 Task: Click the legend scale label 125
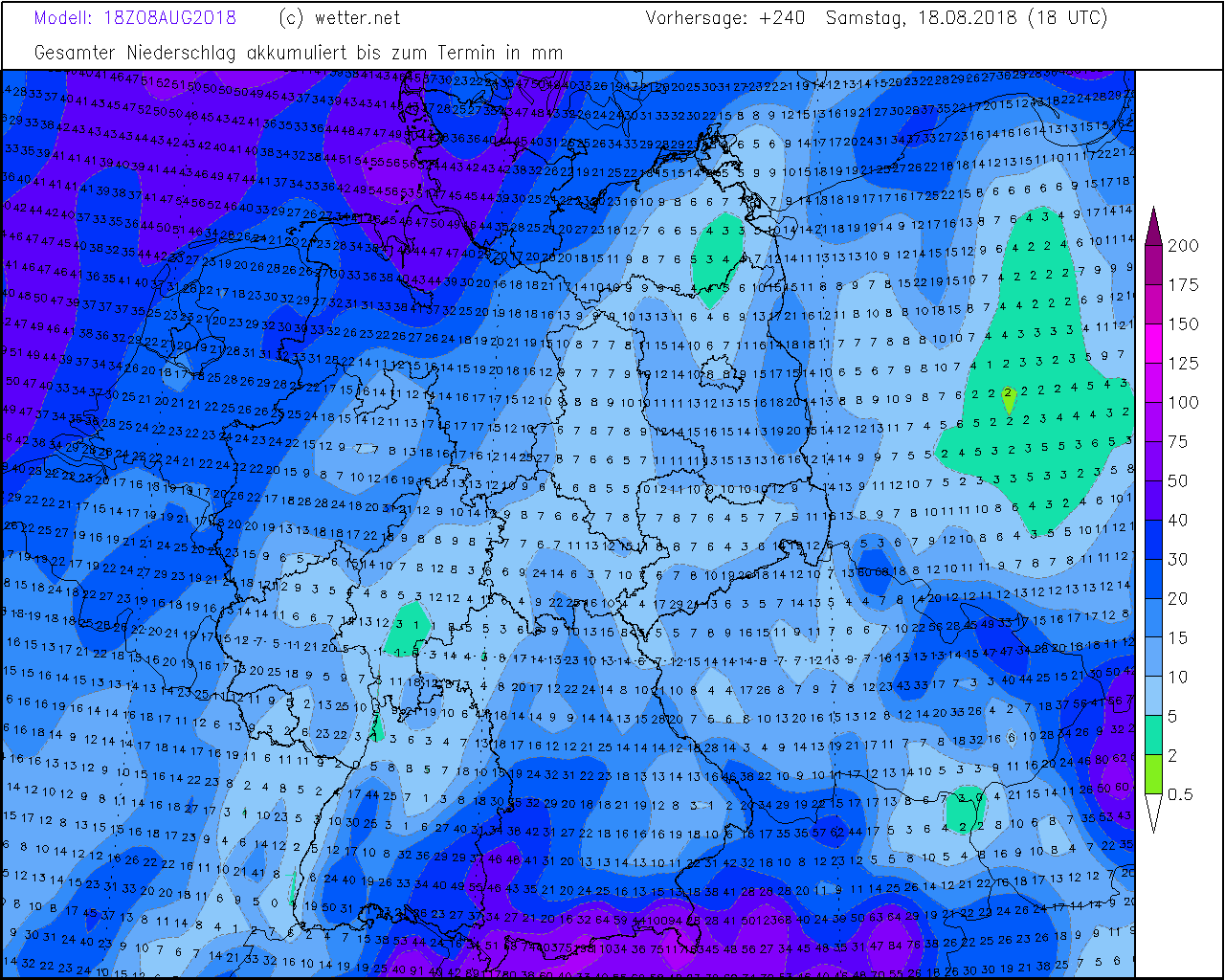pos(1184,364)
